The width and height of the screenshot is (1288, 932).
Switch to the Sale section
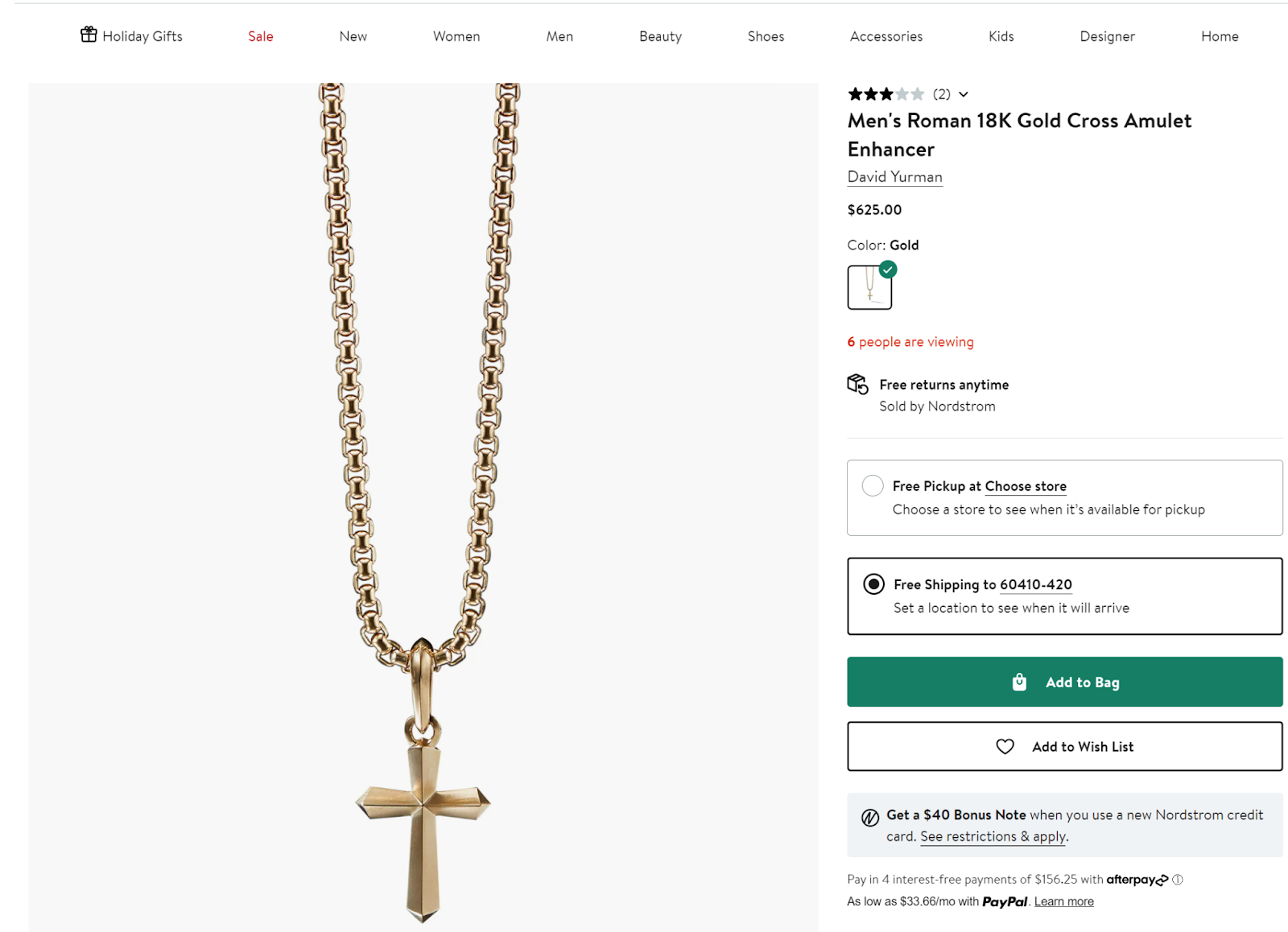[x=260, y=36]
